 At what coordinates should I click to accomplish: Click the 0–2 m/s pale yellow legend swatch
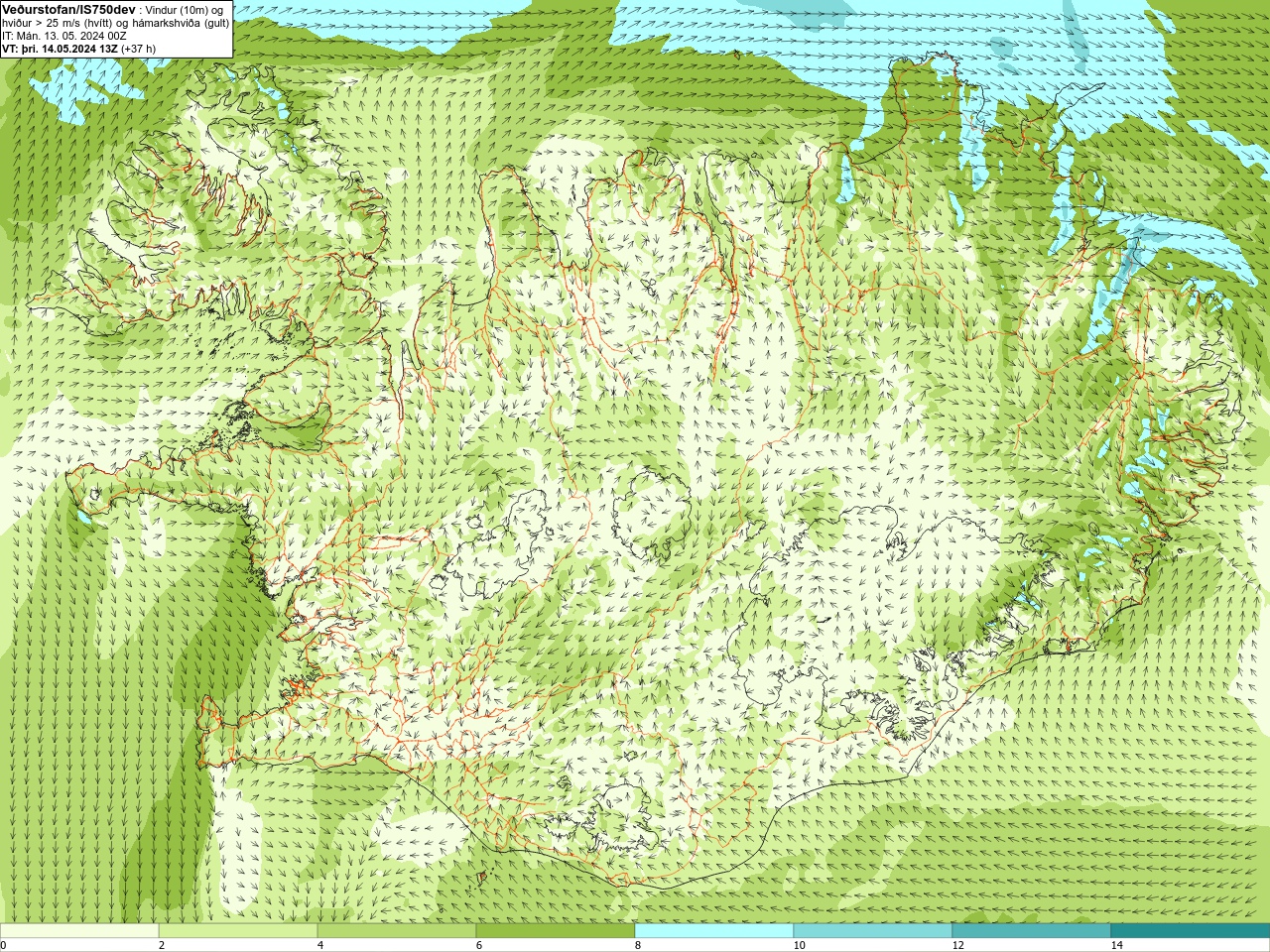(x=79, y=931)
